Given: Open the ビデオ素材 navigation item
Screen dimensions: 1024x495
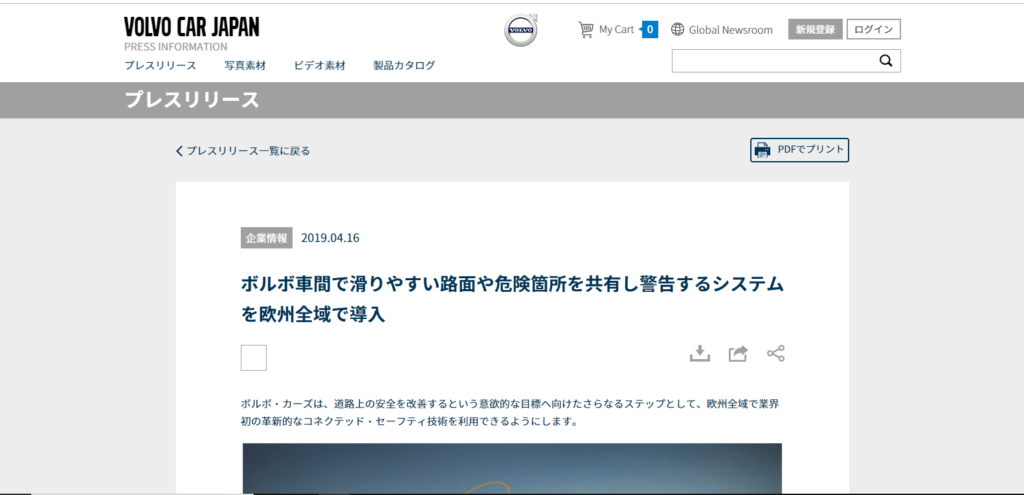Looking at the screenshot, I should (x=319, y=65).
